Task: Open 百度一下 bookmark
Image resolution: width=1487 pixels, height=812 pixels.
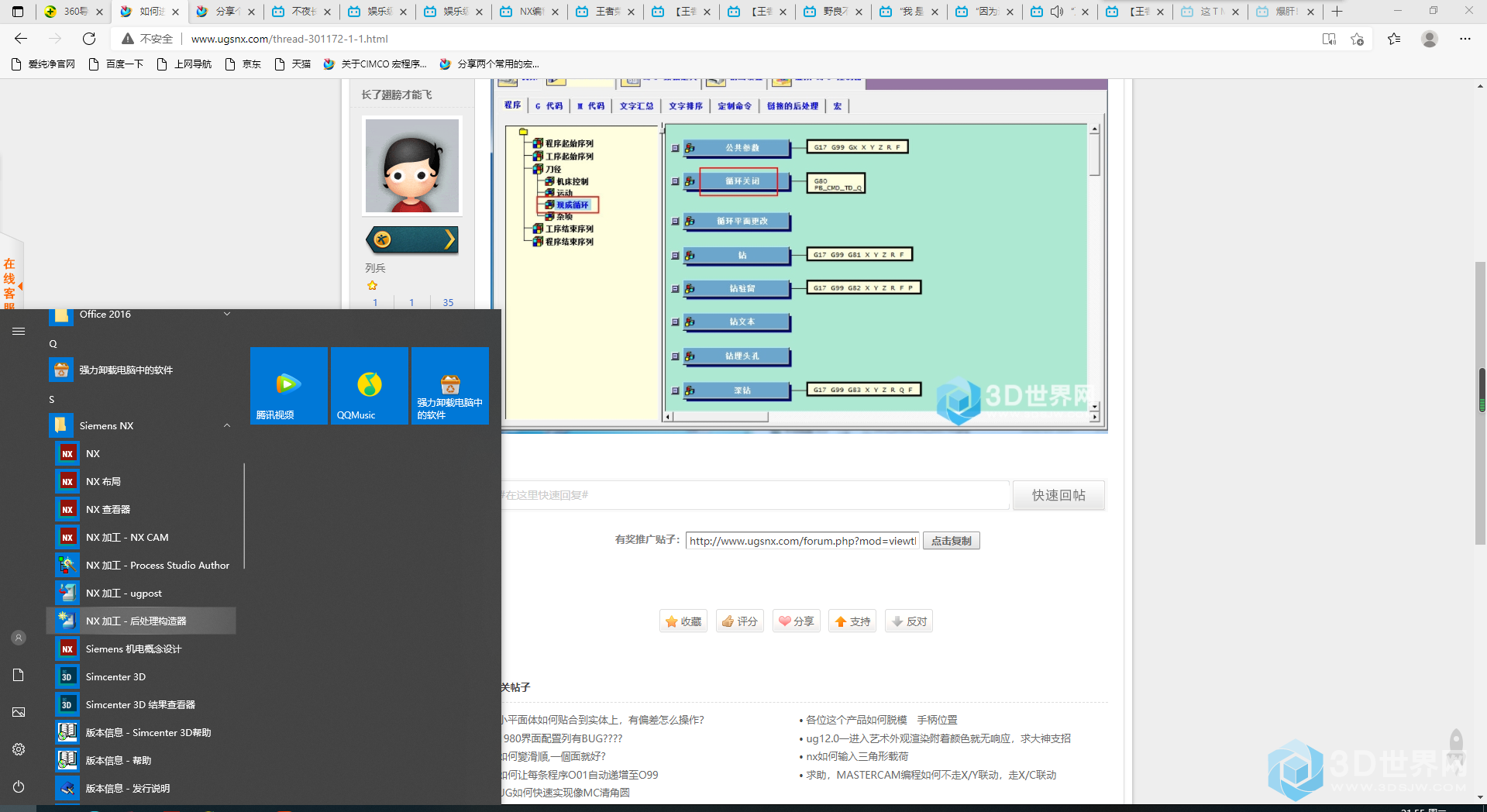Action: pos(116,64)
